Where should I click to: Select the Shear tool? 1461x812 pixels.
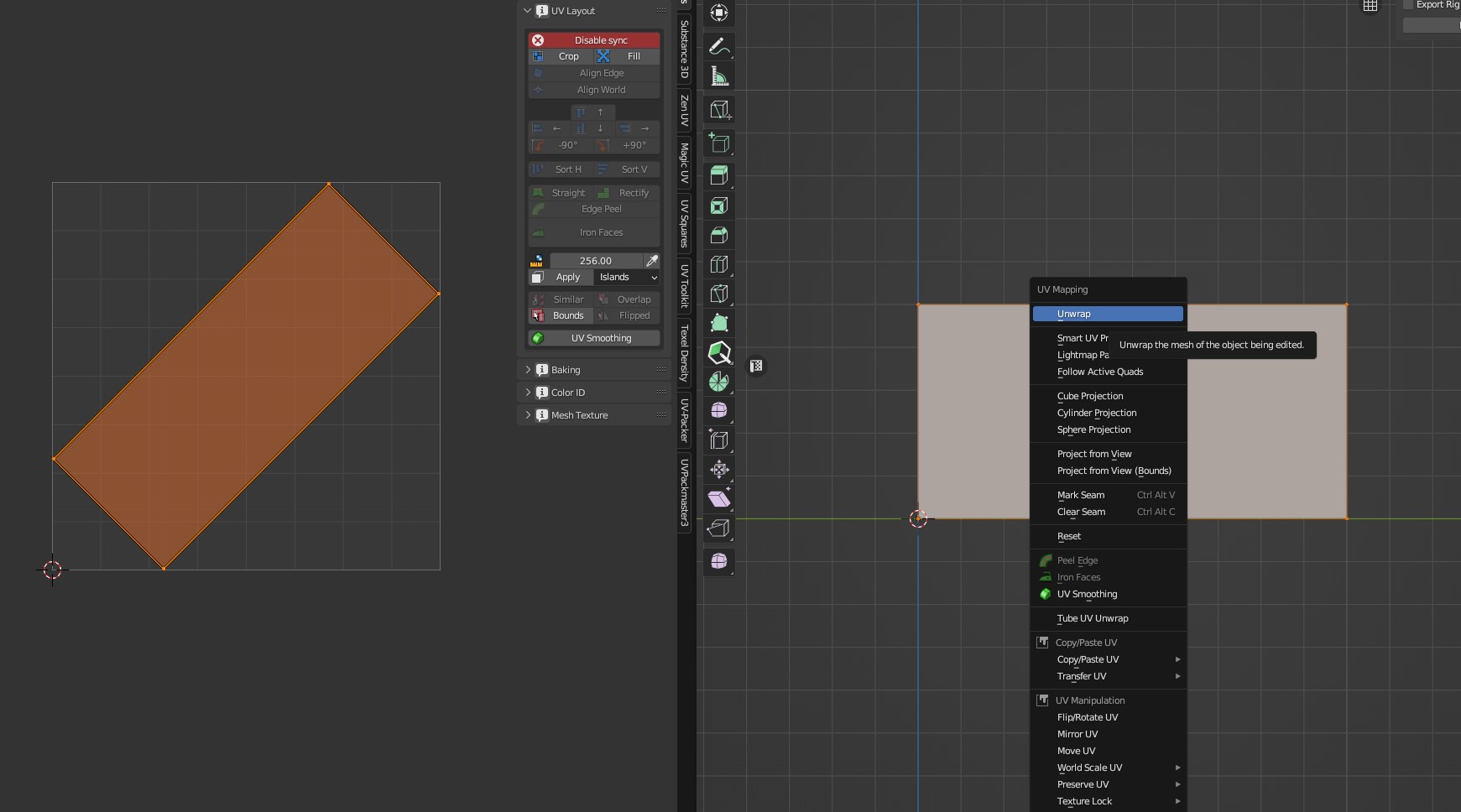719,498
